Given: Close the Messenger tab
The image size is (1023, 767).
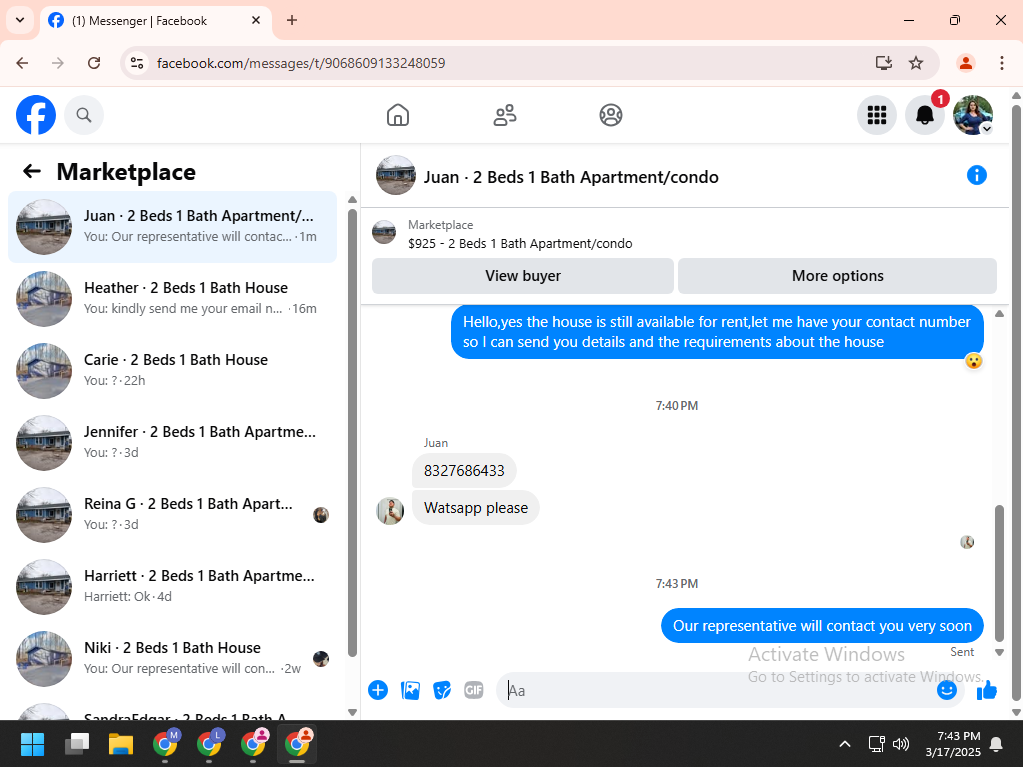Looking at the screenshot, I should click(x=256, y=20).
